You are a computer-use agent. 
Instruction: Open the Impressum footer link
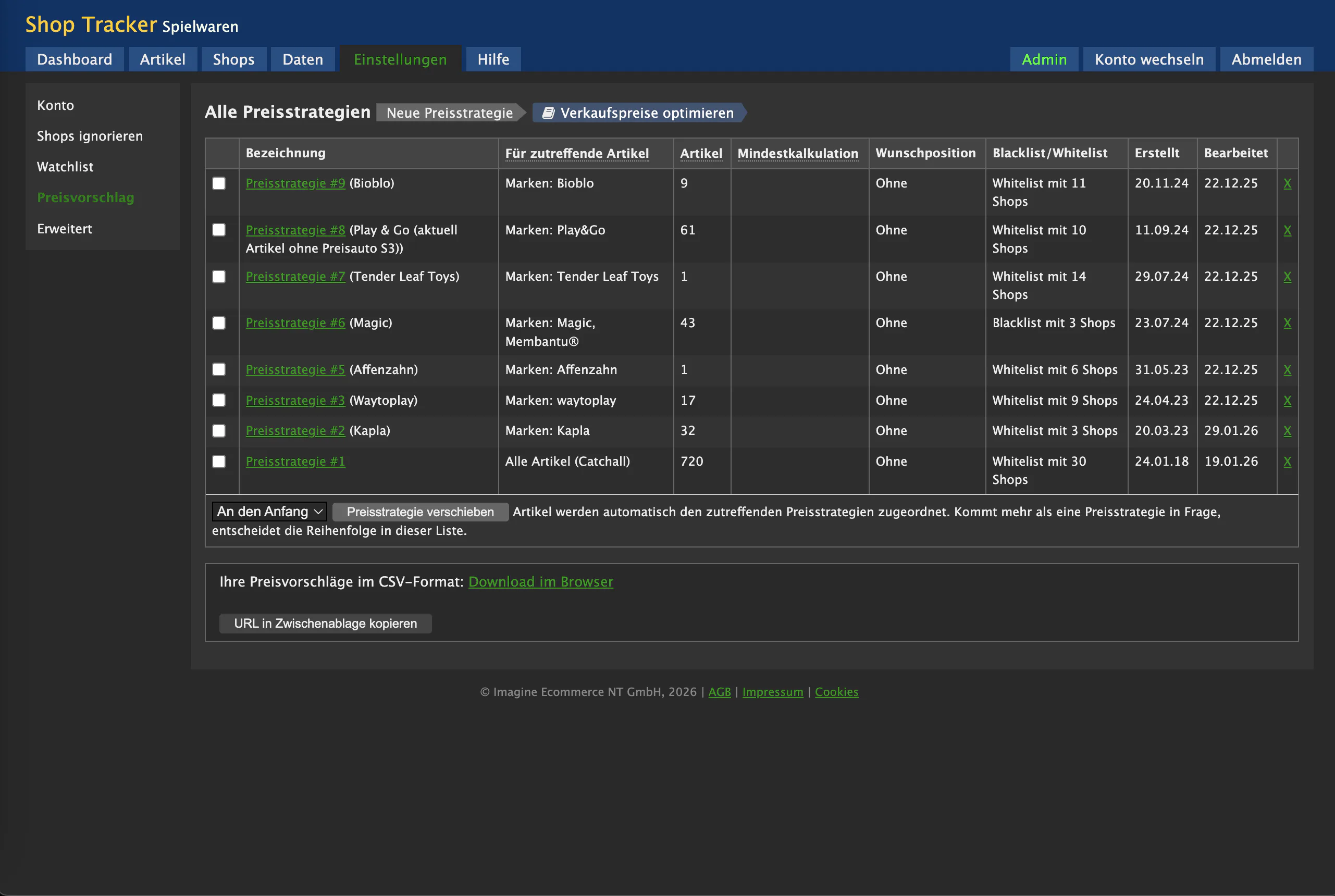tap(773, 692)
